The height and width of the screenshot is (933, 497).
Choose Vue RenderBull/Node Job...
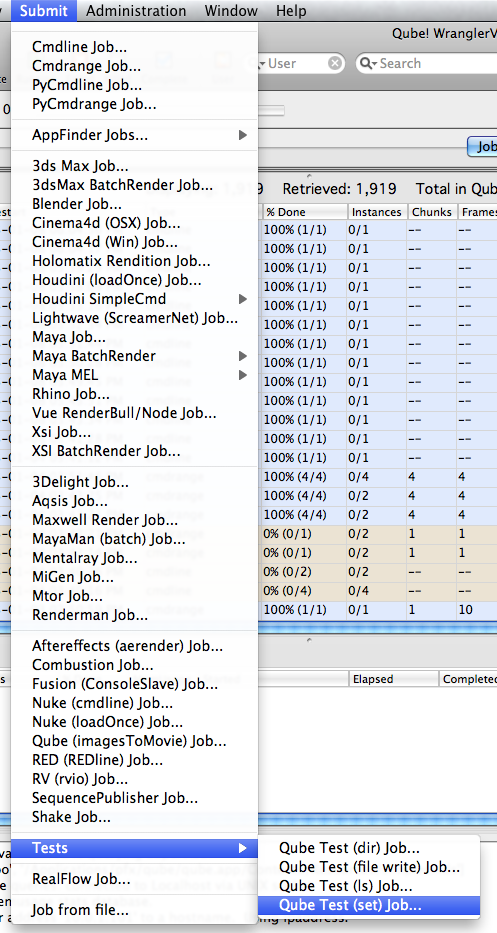point(135,413)
